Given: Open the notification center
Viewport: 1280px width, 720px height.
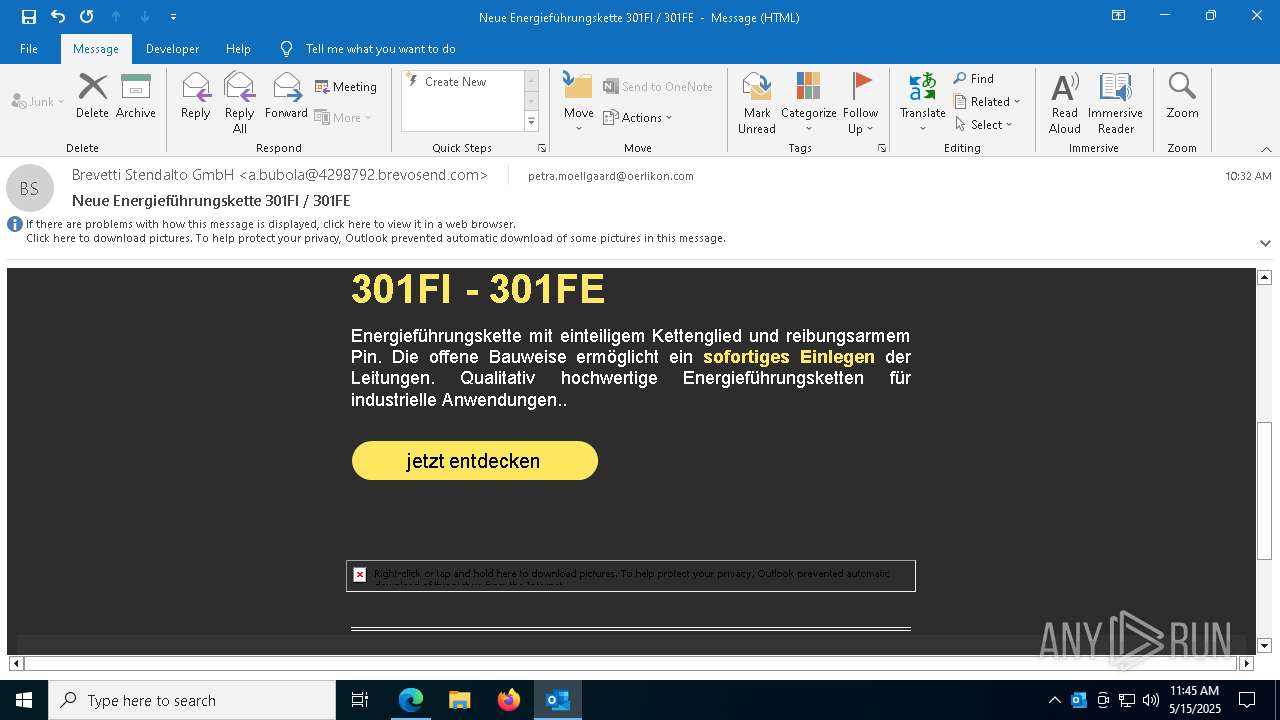Looking at the screenshot, I should pyautogui.click(x=1247, y=700).
